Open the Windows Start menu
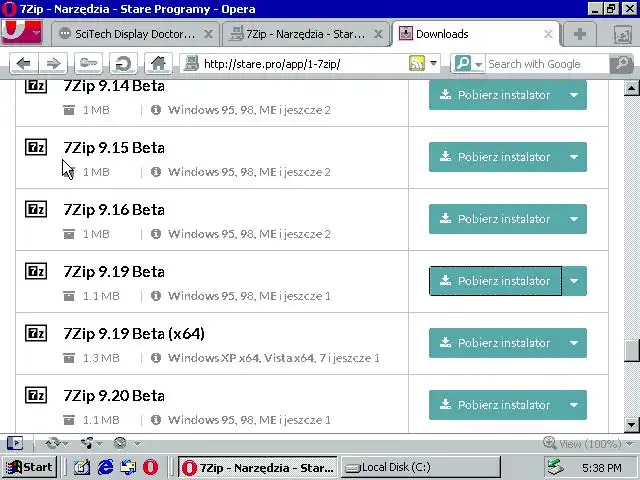Screen dimensions: 640x480 (x=29, y=467)
